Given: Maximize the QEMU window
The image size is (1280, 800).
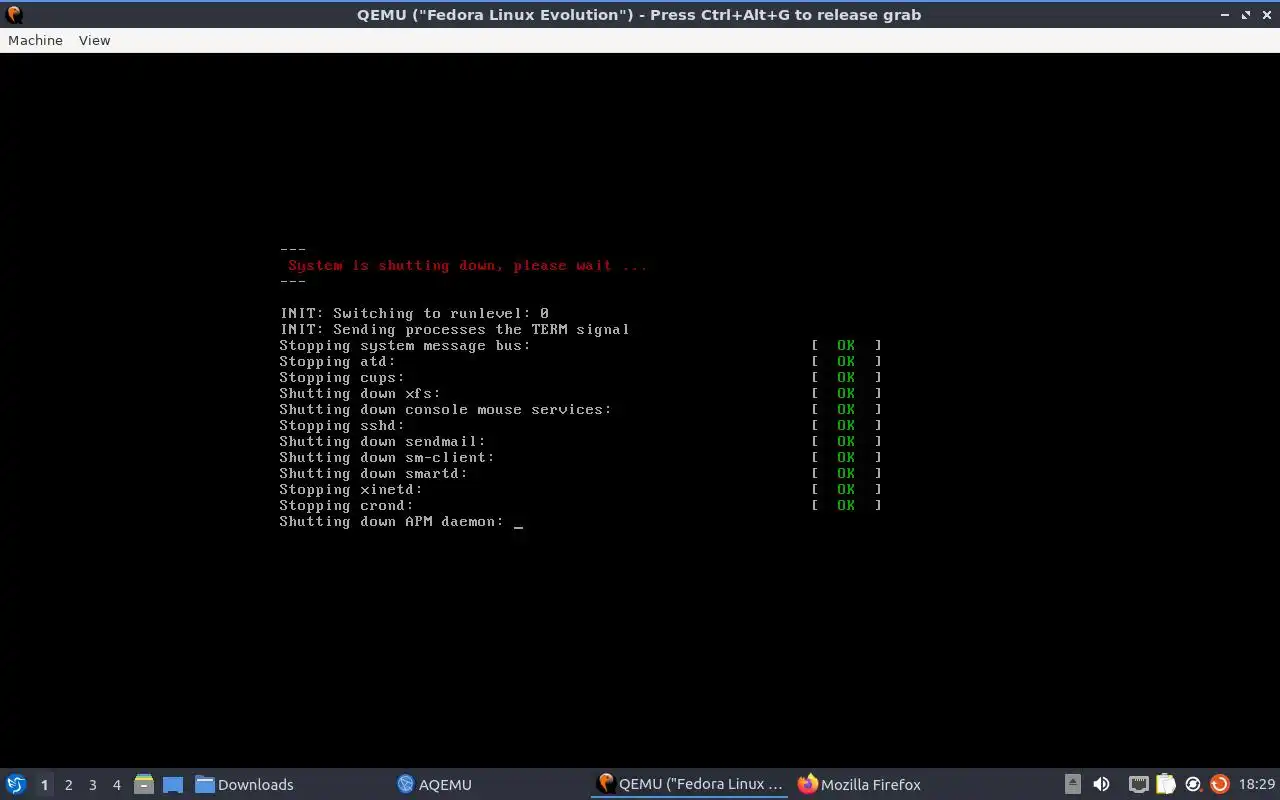Looking at the screenshot, I should (1246, 15).
